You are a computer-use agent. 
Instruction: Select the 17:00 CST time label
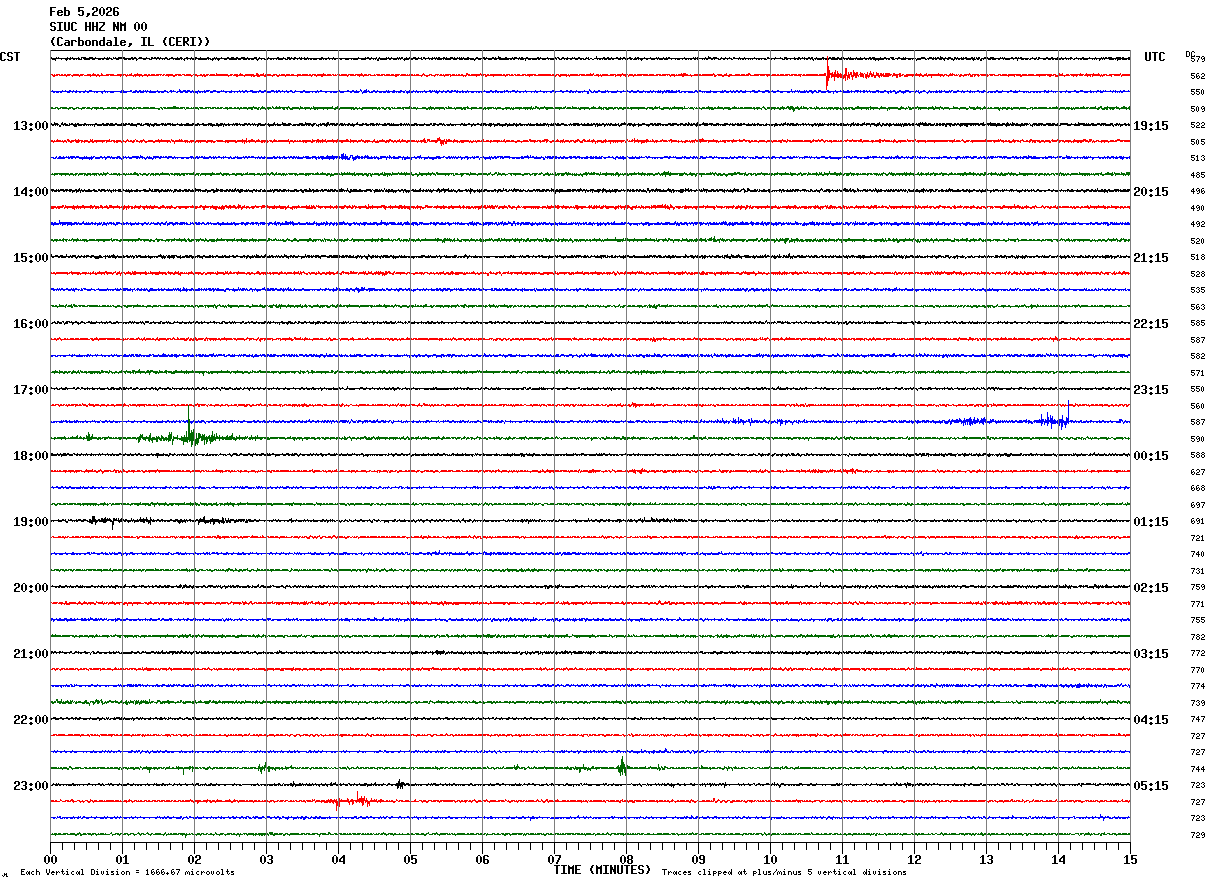pyautogui.click(x=30, y=390)
